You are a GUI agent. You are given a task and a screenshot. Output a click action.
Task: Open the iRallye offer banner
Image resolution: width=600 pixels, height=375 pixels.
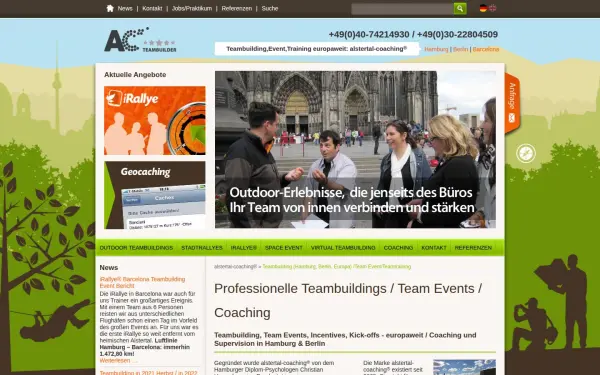pos(155,121)
